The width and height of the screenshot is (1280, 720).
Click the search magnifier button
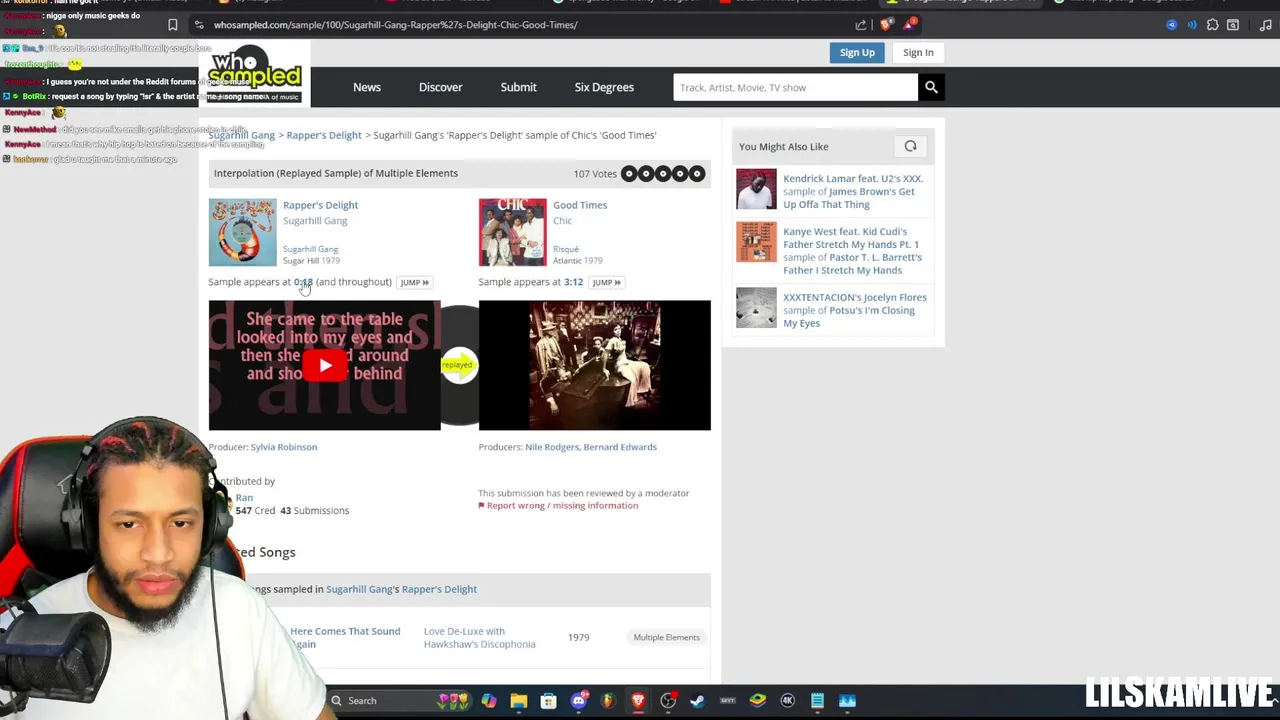pyautogui.click(x=931, y=87)
